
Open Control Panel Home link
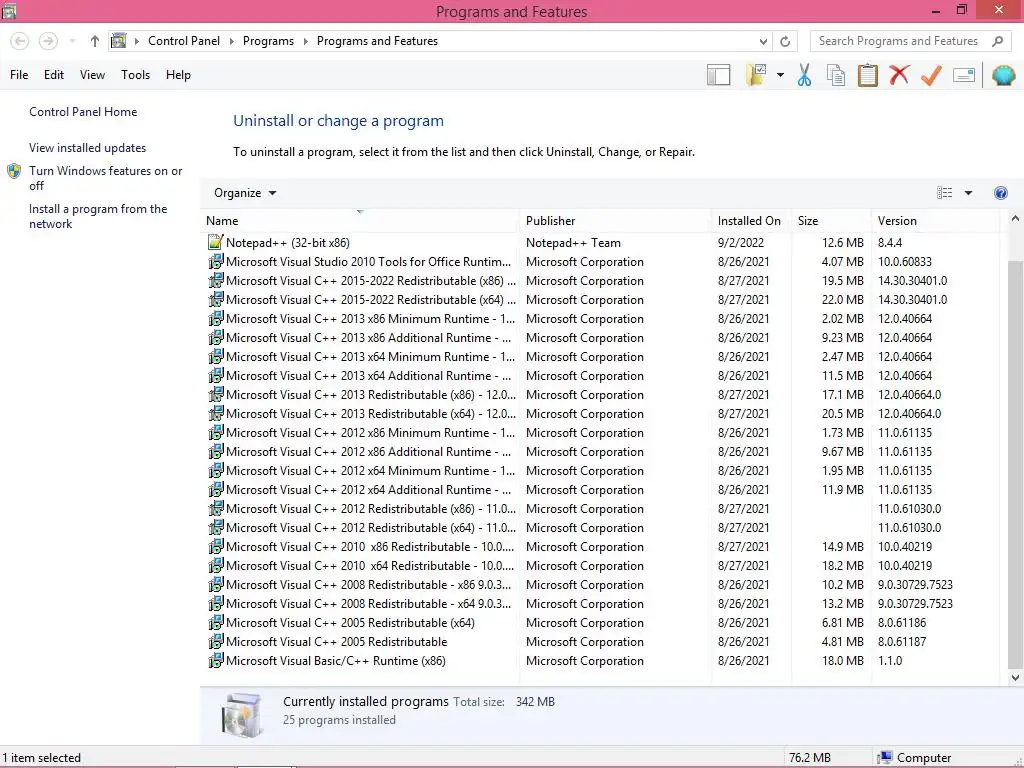point(83,112)
